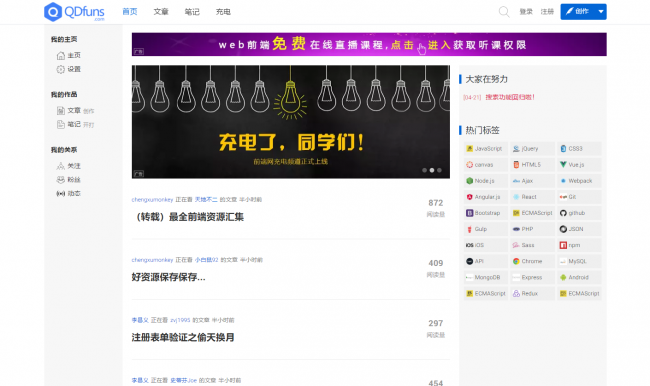
Task: Go to 充电 tab in top navigation
Action: pos(223,12)
